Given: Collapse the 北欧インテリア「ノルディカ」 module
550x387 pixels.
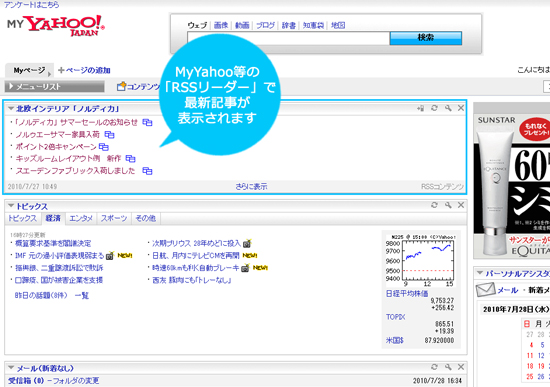Looking at the screenshot, I should click(11, 109).
